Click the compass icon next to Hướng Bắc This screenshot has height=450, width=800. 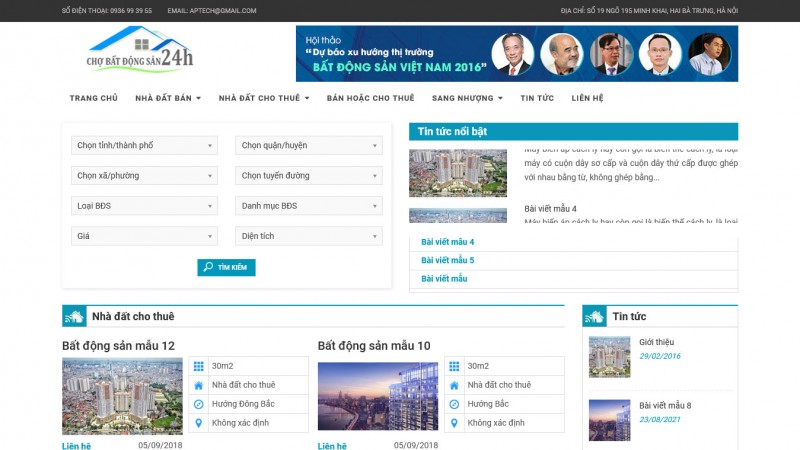click(454, 404)
